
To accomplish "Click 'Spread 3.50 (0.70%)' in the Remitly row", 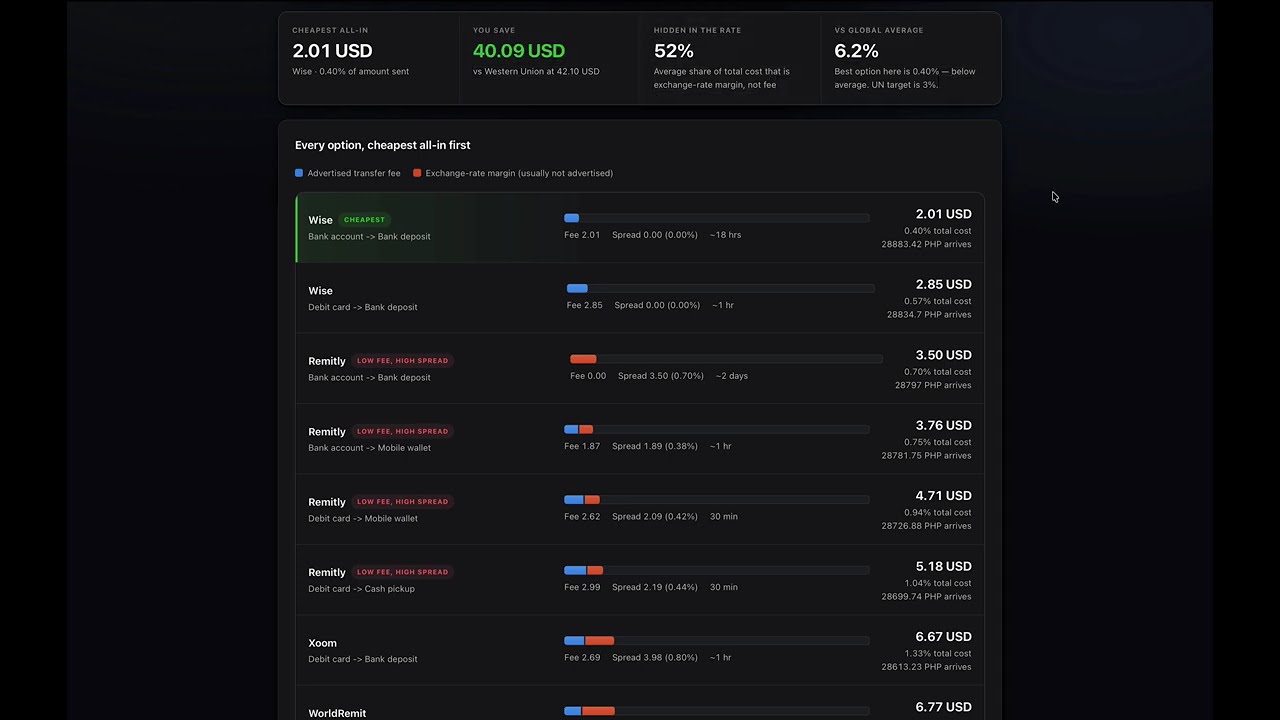I will tap(661, 376).
